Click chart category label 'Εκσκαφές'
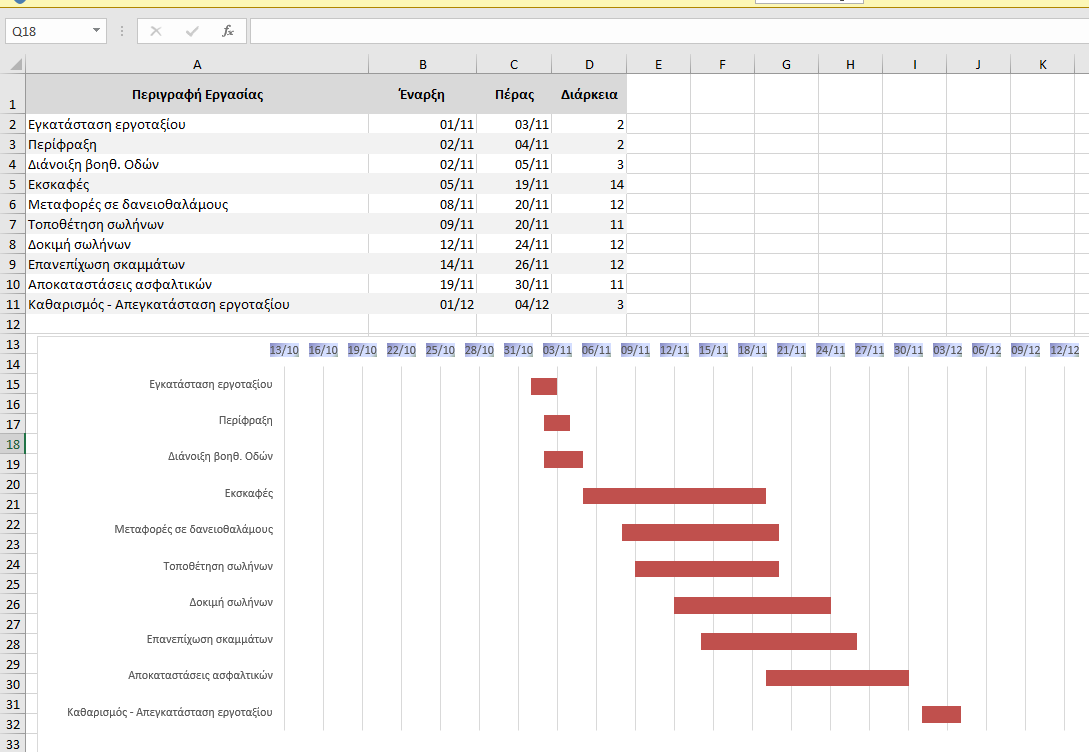The height and width of the screenshot is (752, 1089). pos(249,494)
